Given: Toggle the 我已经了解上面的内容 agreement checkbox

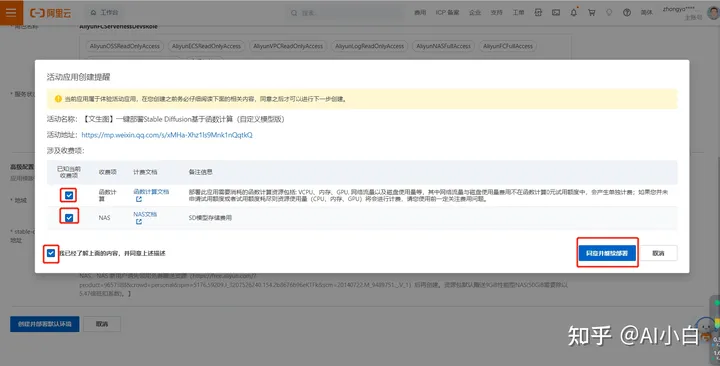Looking at the screenshot, I should 51,253.
